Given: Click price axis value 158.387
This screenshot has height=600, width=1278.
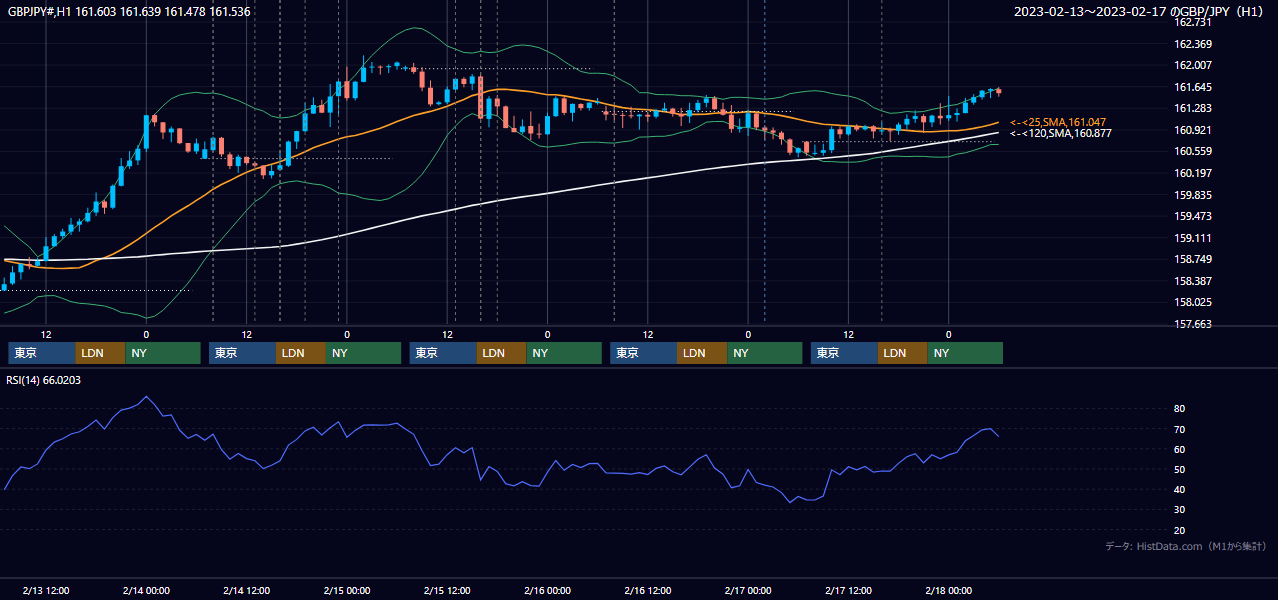Looking at the screenshot, I should pos(1193,281).
